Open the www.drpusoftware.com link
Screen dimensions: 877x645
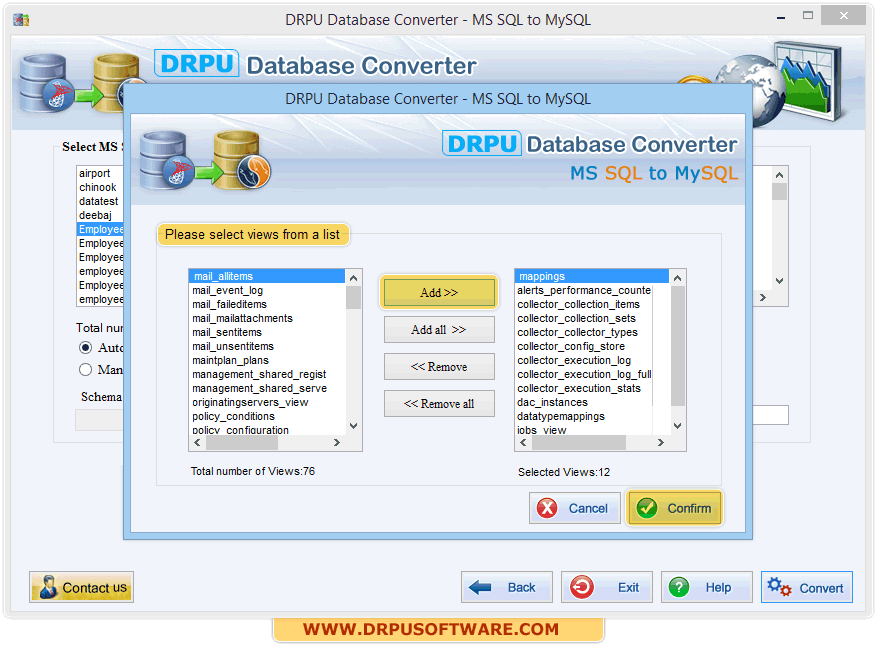(431, 629)
